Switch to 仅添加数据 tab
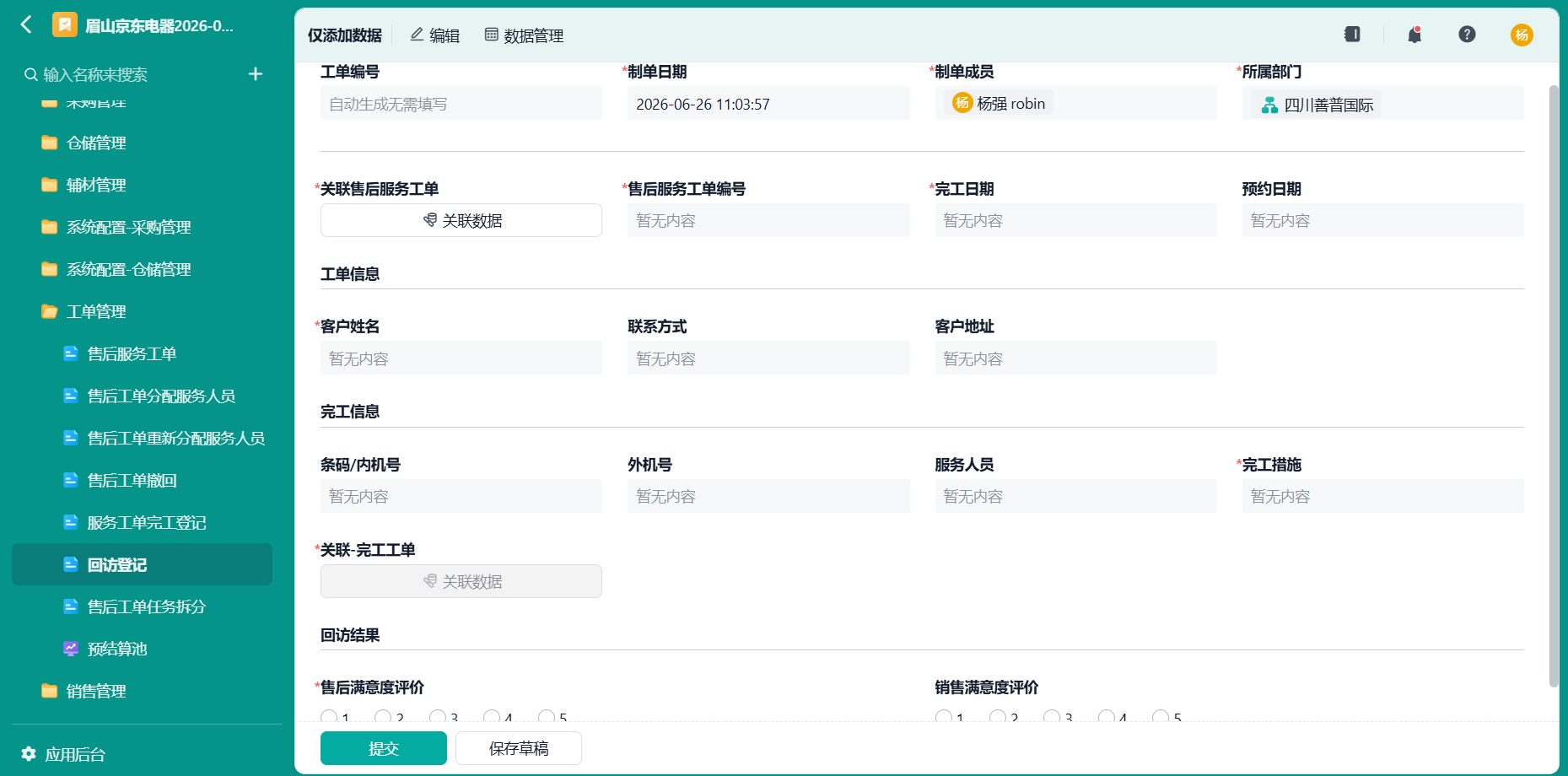 pos(344,35)
